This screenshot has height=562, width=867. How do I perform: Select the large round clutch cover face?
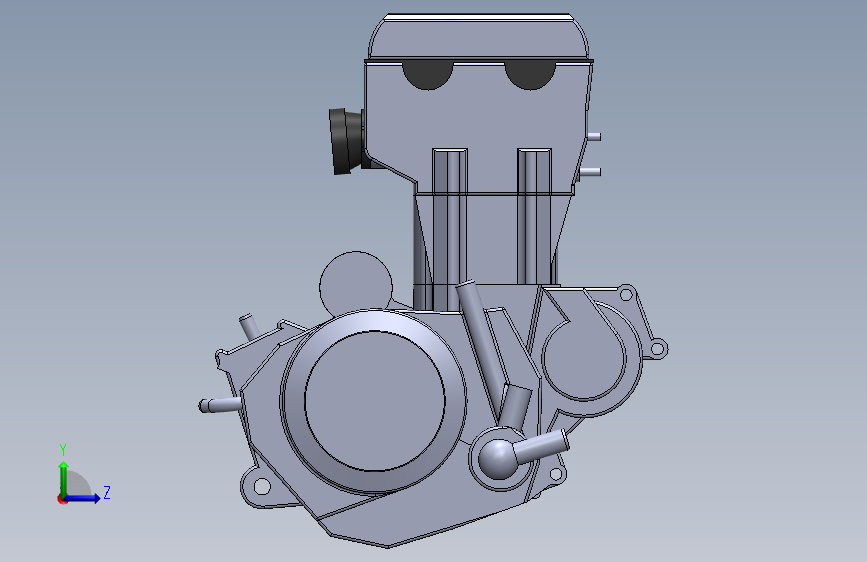[x=375, y=401]
